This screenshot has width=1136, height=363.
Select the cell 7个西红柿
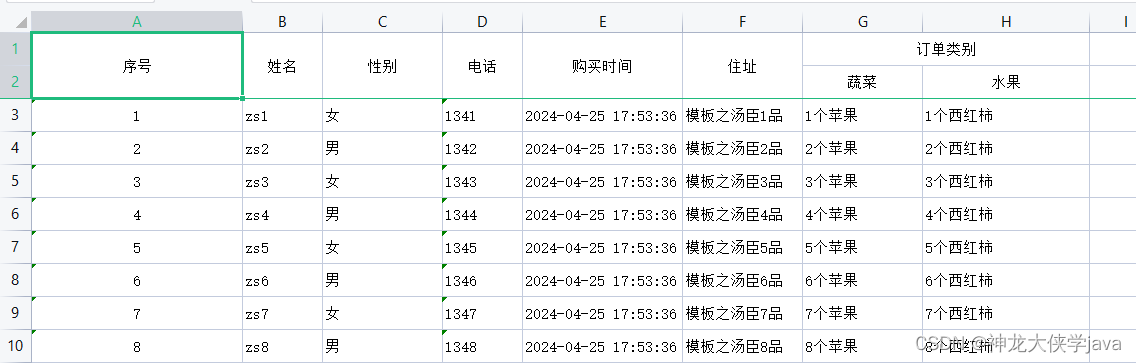[x=1006, y=314]
